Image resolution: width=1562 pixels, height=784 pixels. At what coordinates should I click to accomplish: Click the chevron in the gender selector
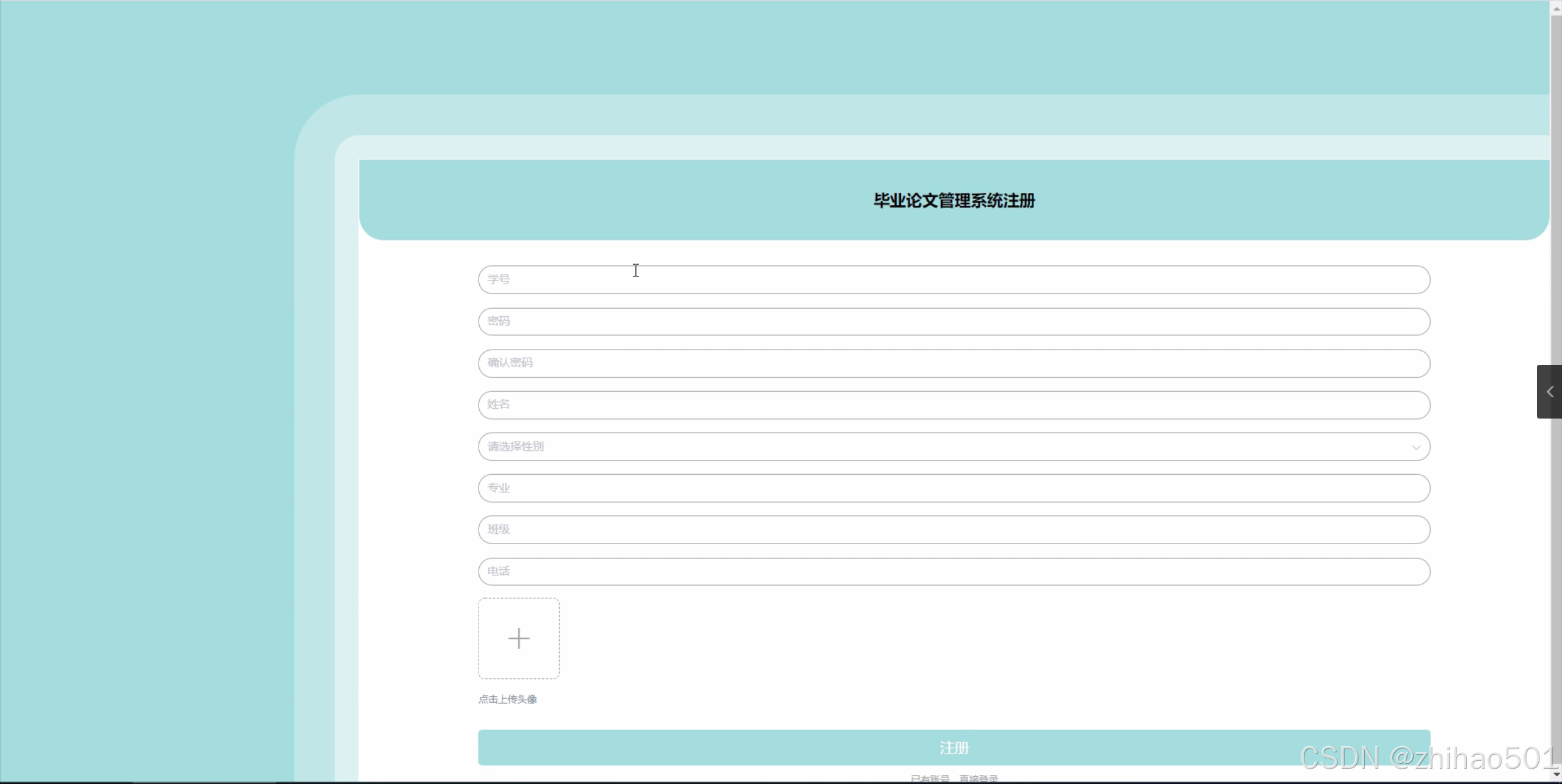click(1416, 447)
